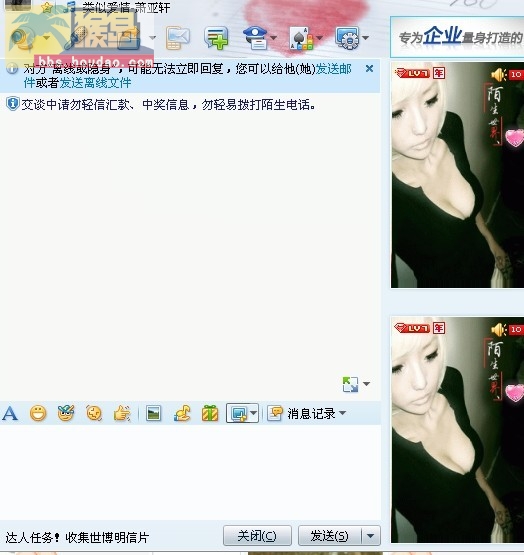This screenshot has height=555, width=524.
Task: Open the lower QQ show avatar image
Action: 457,430
